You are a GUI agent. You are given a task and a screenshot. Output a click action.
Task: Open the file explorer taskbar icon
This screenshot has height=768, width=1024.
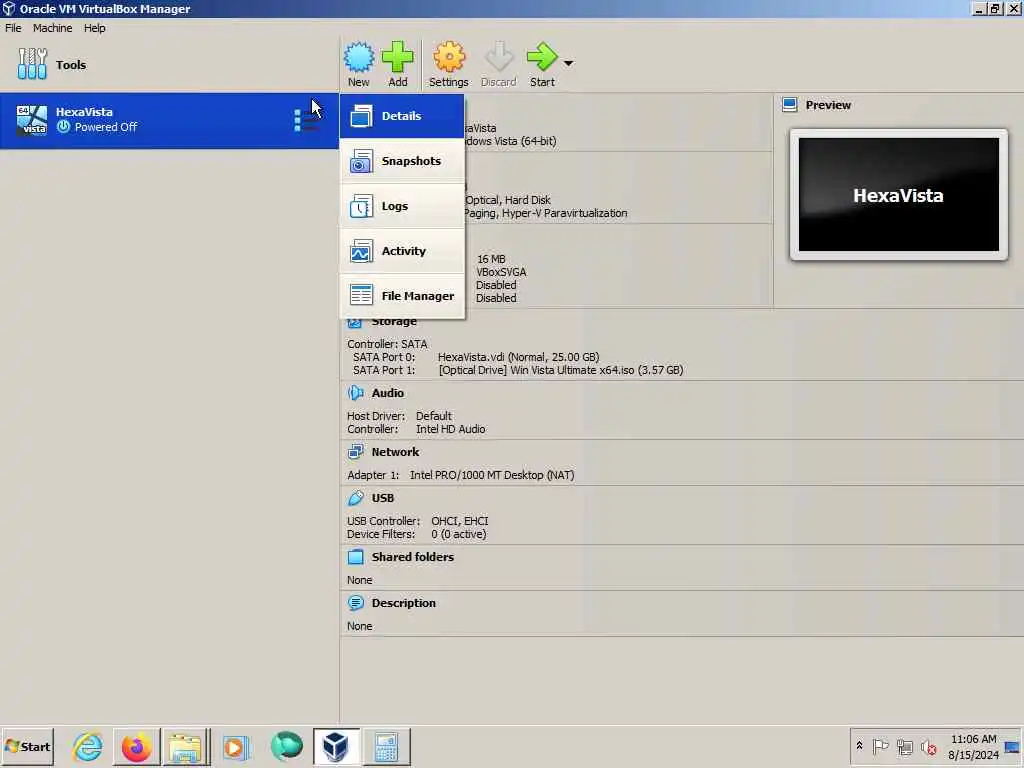click(185, 746)
